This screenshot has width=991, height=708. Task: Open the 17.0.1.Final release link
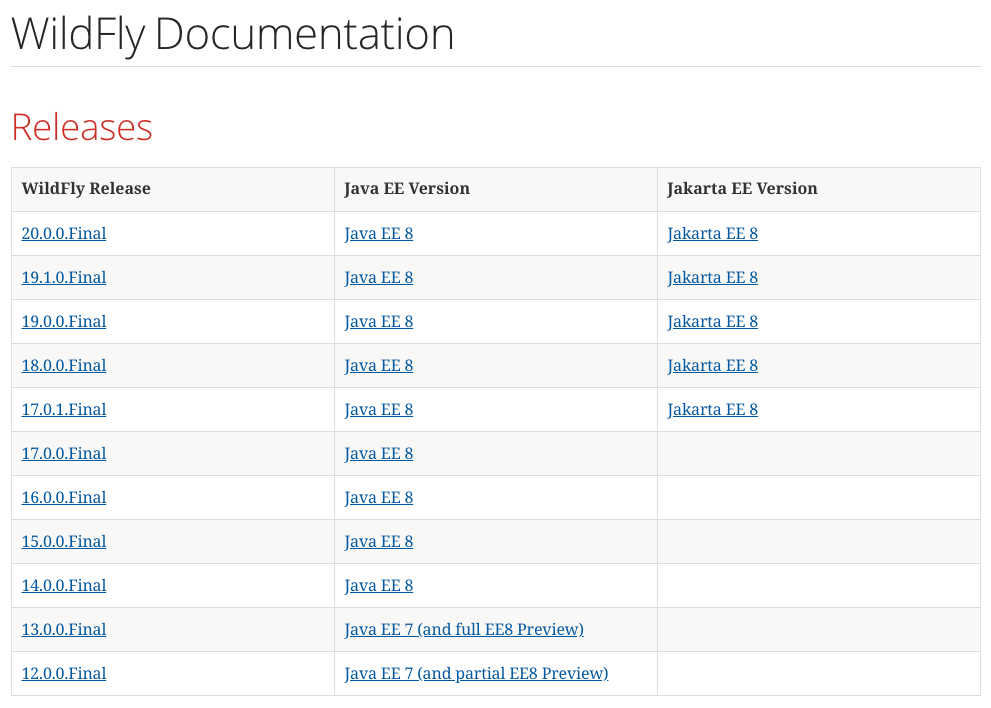[x=64, y=410]
